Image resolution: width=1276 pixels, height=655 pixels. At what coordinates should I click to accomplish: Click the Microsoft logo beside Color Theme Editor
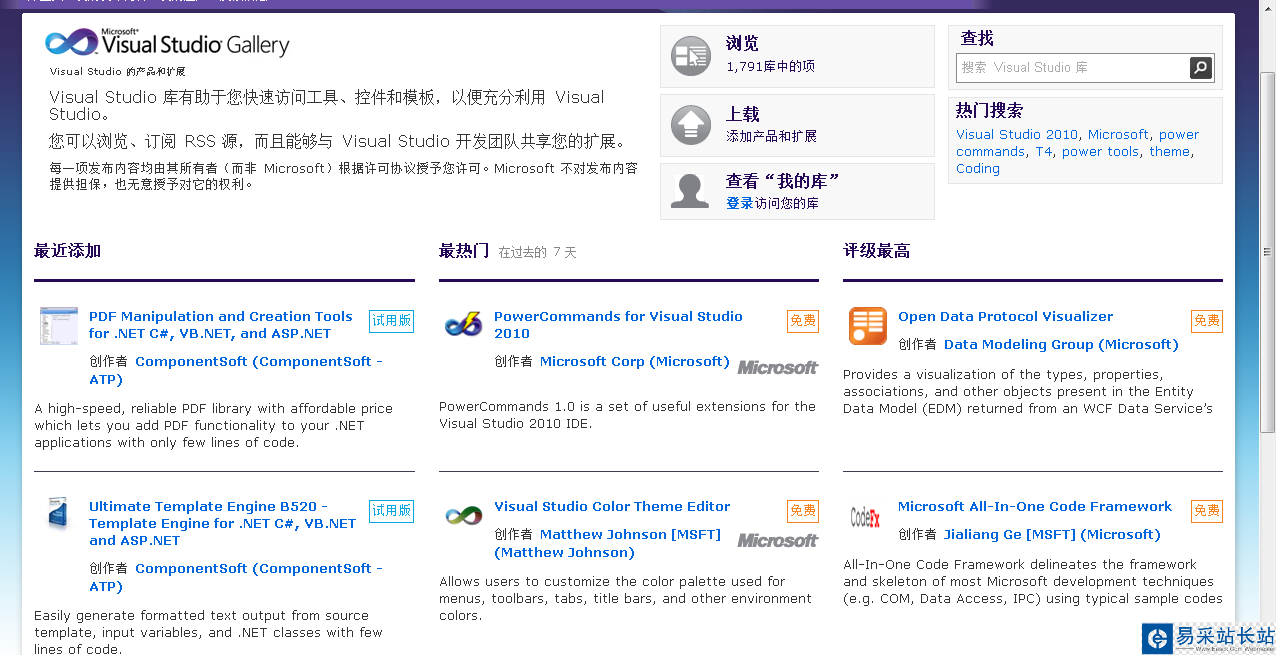[778, 540]
